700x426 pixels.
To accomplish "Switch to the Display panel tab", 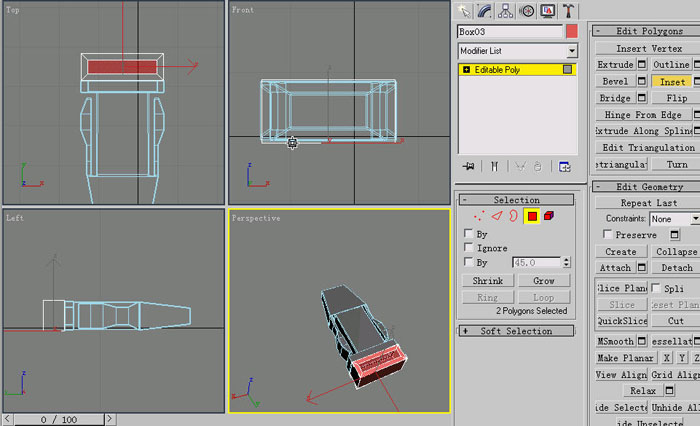I will pos(548,11).
